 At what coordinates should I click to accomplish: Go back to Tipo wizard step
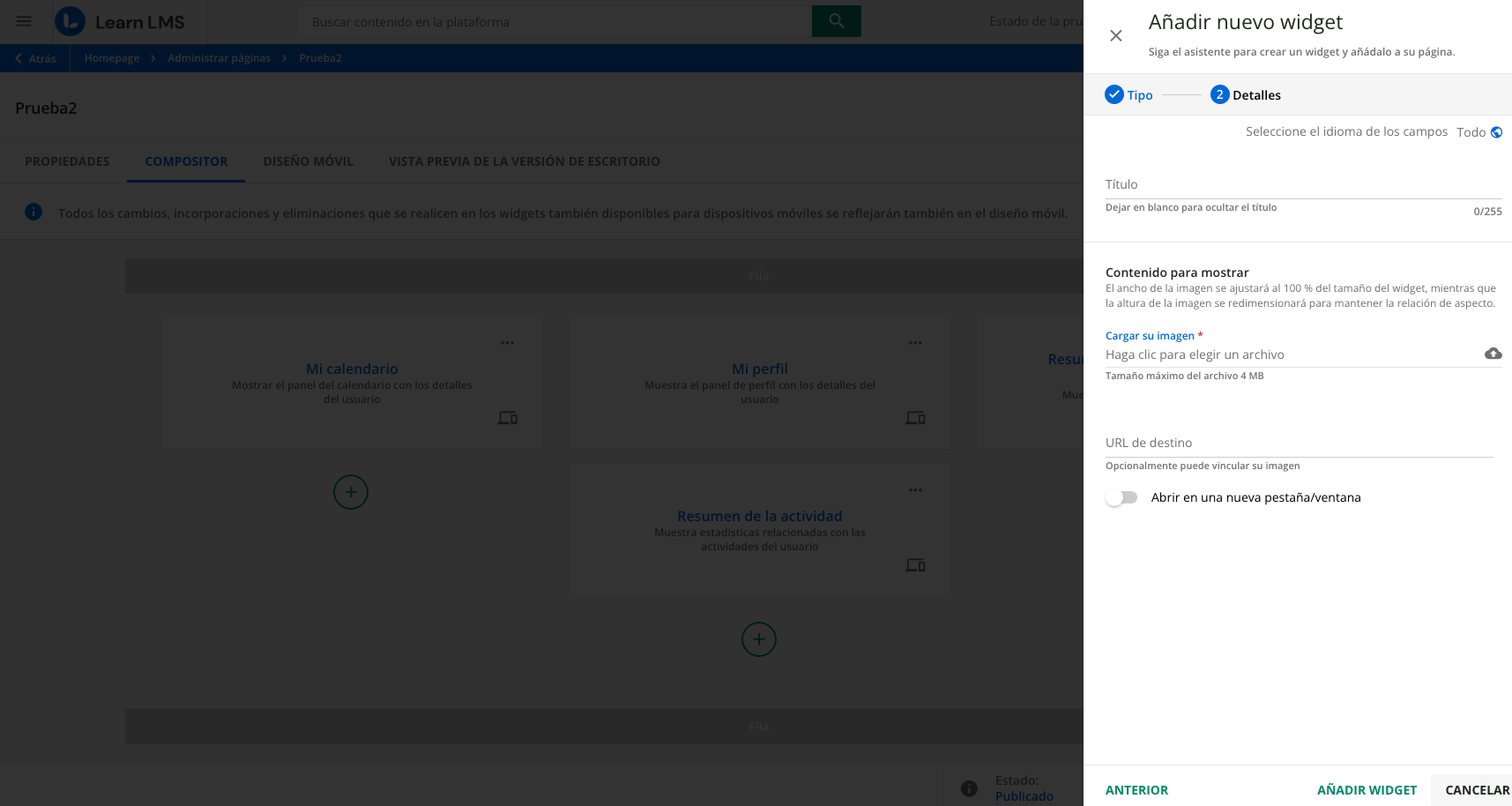[x=1128, y=95]
